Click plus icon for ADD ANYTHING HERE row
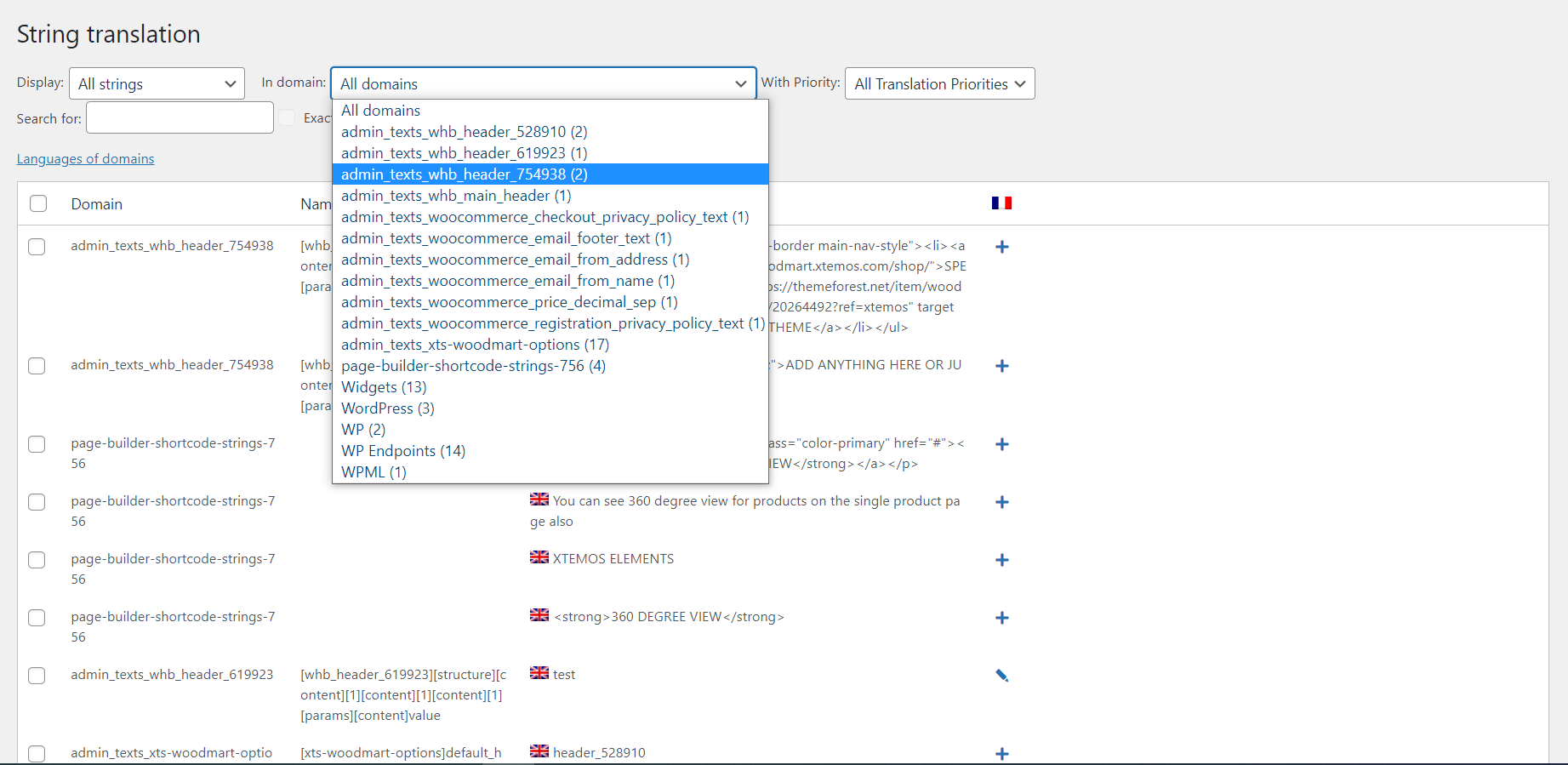This screenshot has height=765, width=1568. [x=1001, y=366]
